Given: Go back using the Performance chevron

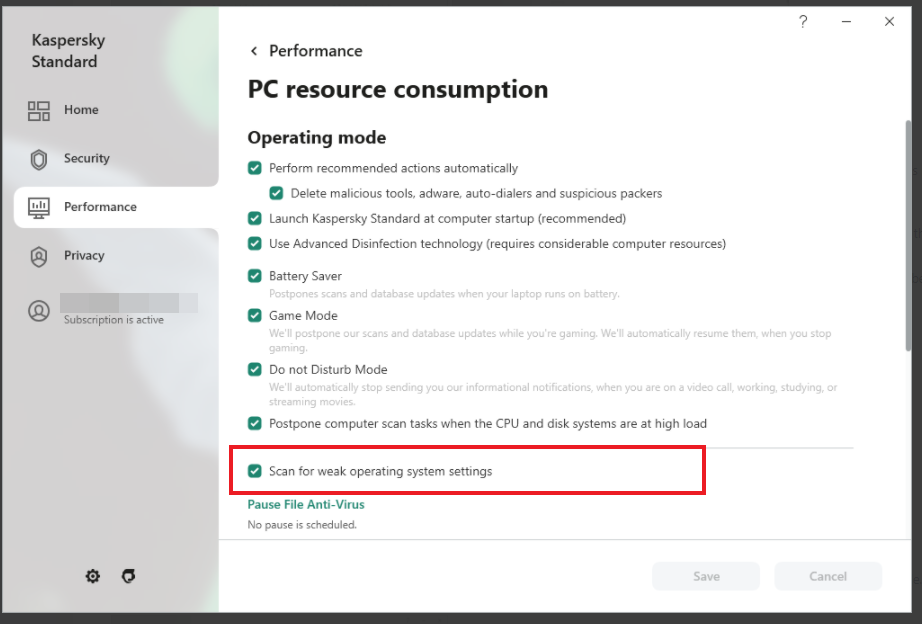Looking at the screenshot, I should point(254,51).
